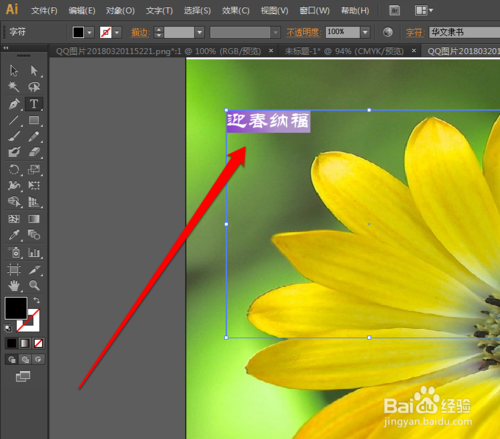This screenshot has width=500, height=439.
Task: Select the Perspective Grid tool
Action: coord(34,202)
